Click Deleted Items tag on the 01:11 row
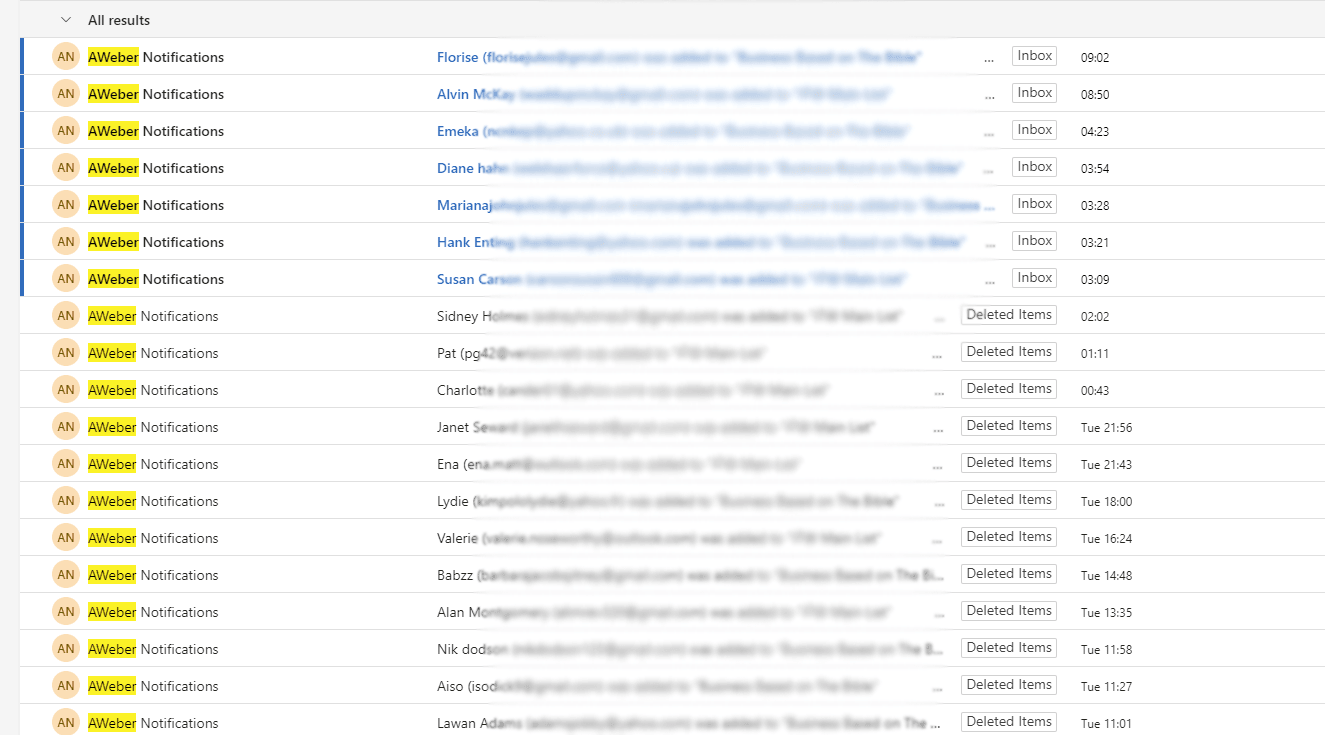This screenshot has width=1325, height=735. (1009, 352)
